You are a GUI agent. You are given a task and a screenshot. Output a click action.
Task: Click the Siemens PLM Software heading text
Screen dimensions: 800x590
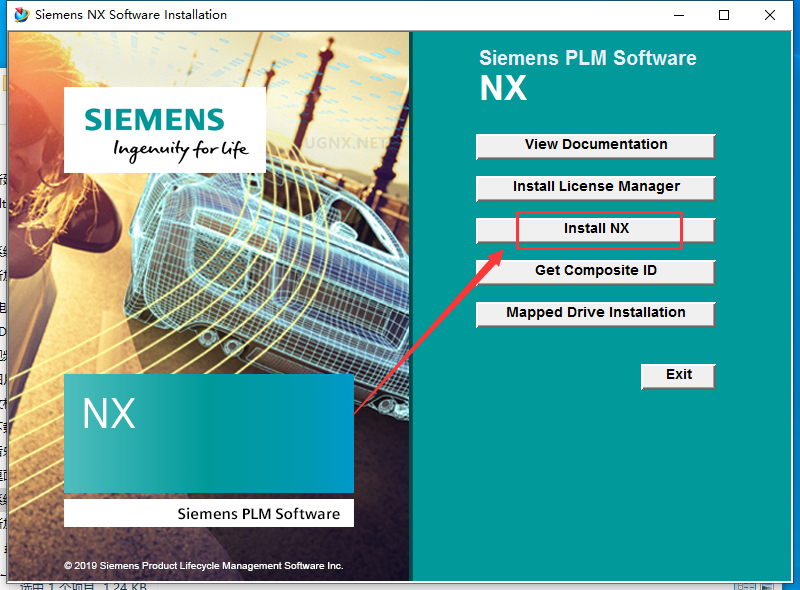point(588,58)
